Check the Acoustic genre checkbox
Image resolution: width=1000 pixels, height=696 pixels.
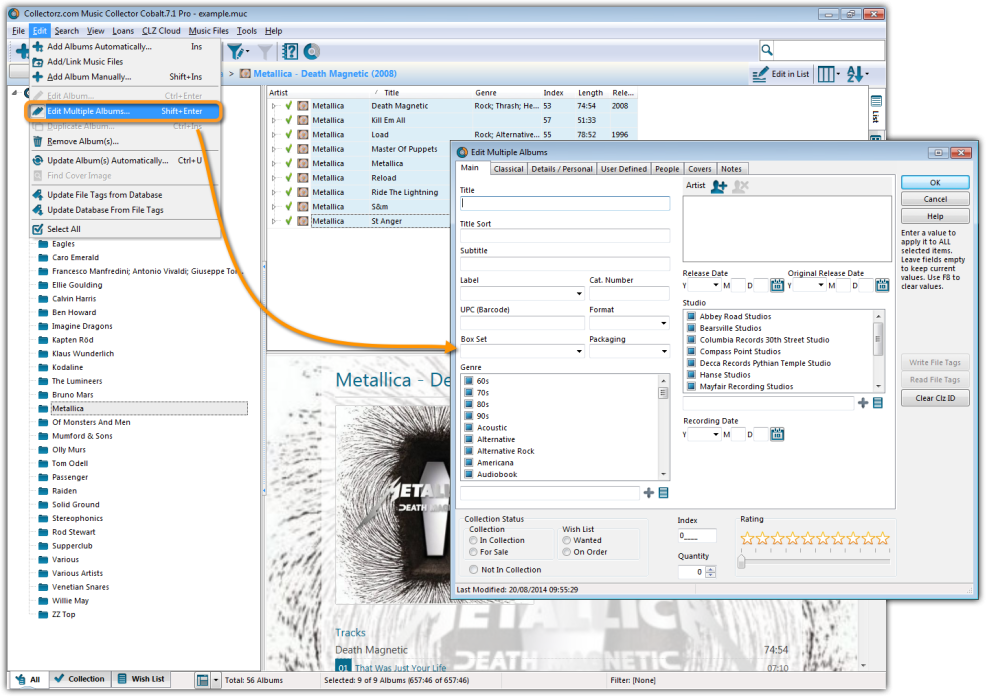(x=469, y=428)
